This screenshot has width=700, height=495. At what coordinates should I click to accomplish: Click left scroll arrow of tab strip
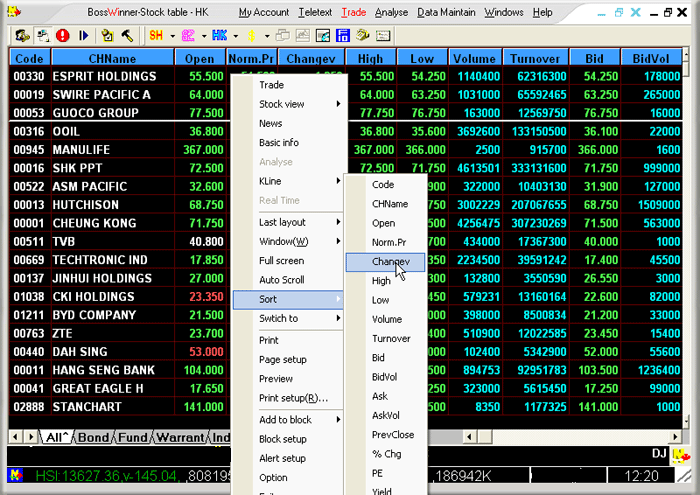(x=15, y=437)
